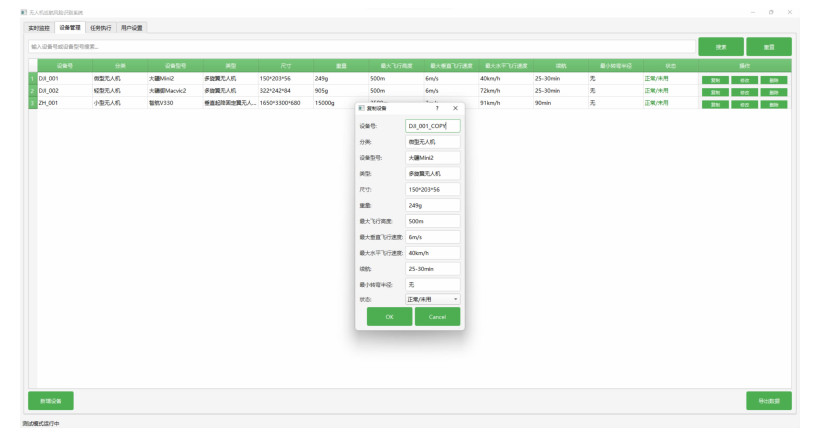Open the 状态 dropdown in dialog

click(x=432, y=299)
